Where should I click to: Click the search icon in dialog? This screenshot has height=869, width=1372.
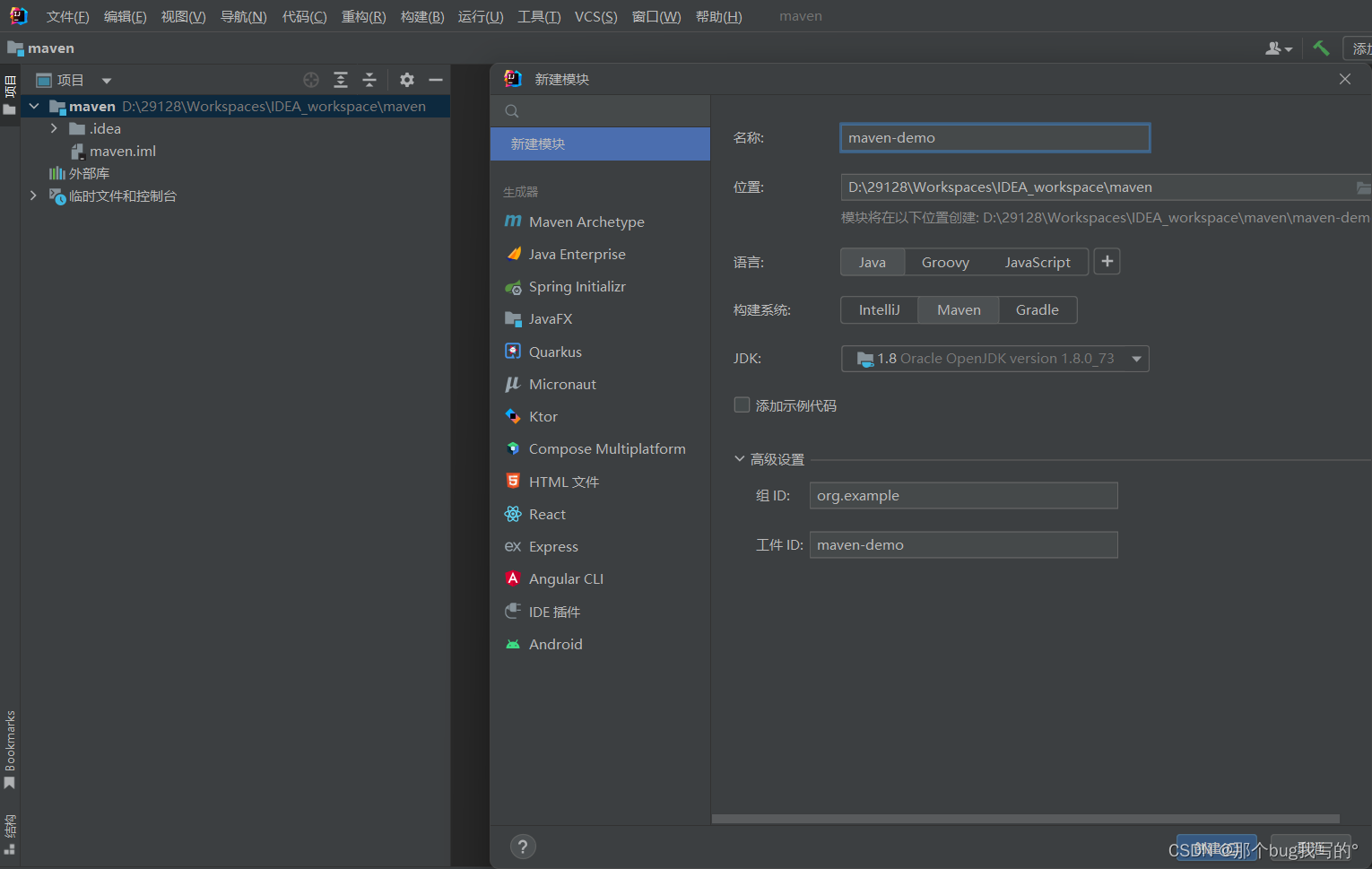click(512, 111)
